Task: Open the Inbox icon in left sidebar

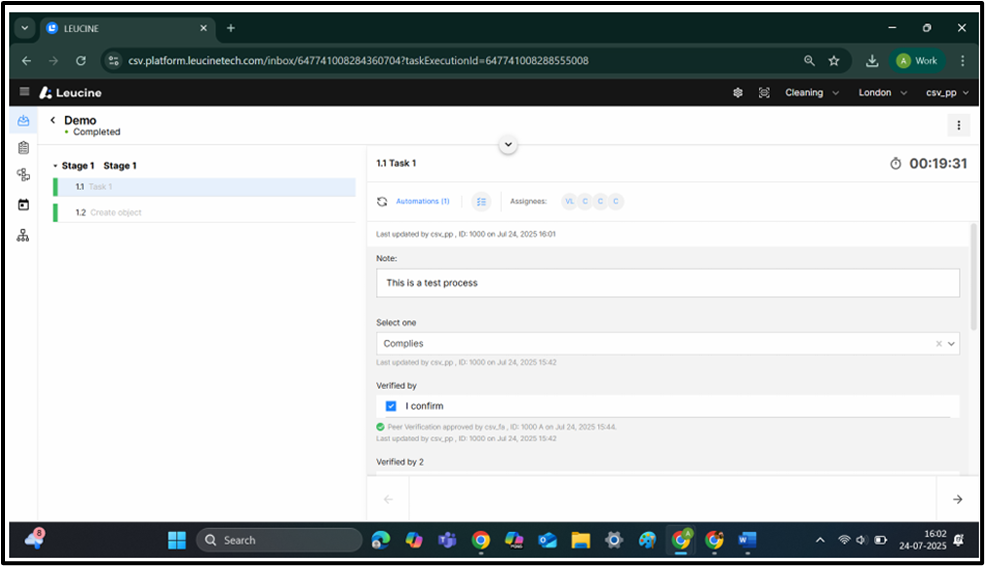Action: click(24, 121)
